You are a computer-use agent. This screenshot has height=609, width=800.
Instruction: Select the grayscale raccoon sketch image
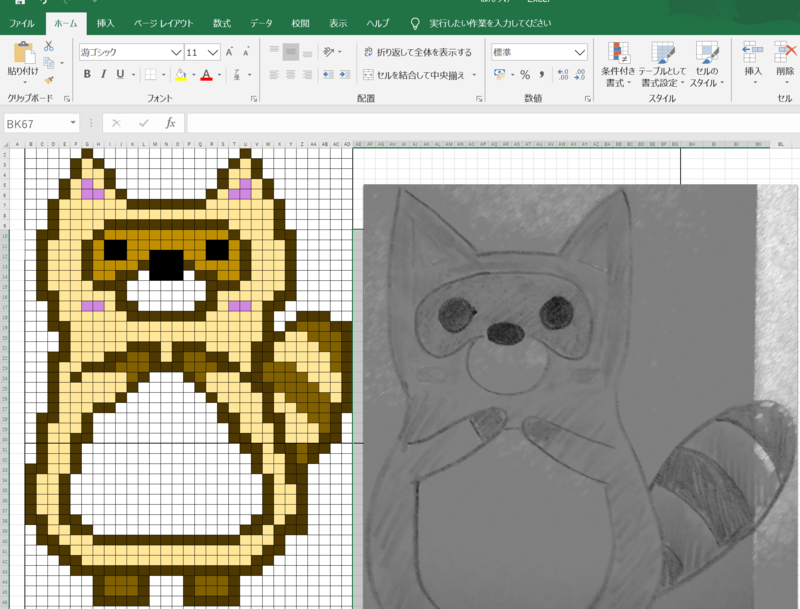(580, 397)
